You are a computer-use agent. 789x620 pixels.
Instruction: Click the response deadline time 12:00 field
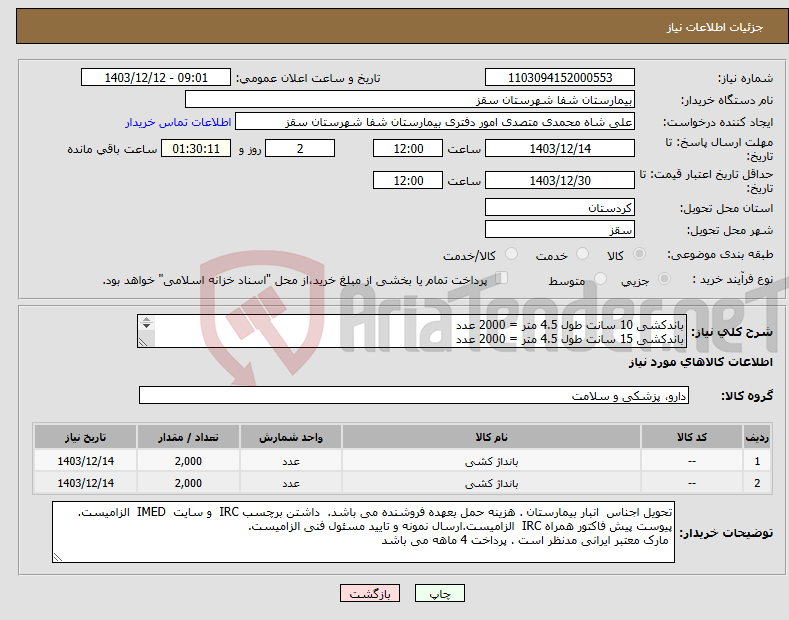[x=408, y=148]
